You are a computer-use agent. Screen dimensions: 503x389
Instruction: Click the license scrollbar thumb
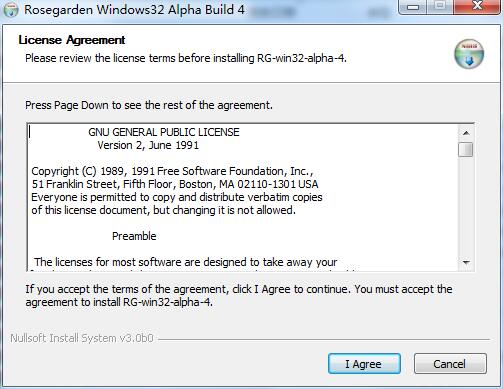point(466,149)
